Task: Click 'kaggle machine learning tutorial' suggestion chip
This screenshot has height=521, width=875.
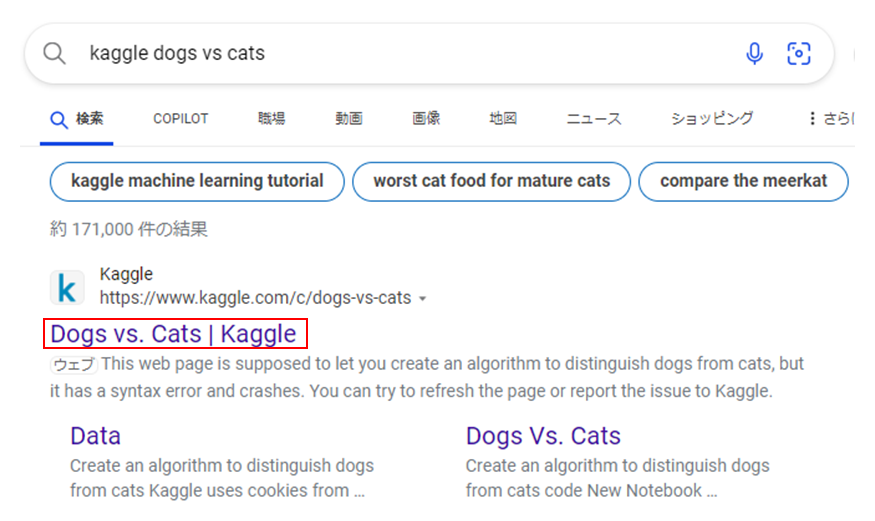Action: point(197,181)
